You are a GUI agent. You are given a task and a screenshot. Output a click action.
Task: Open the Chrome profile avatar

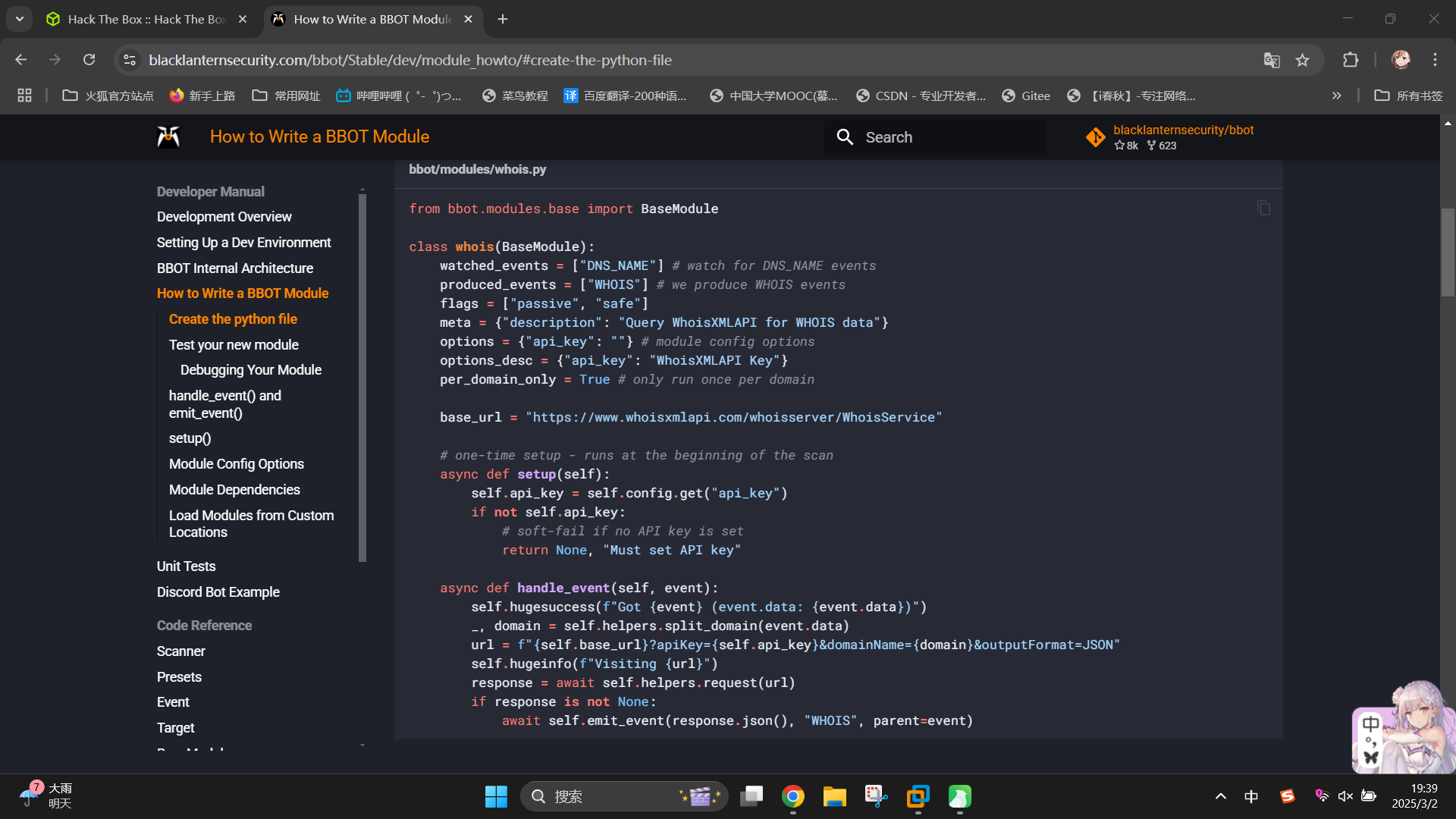tap(1401, 60)
